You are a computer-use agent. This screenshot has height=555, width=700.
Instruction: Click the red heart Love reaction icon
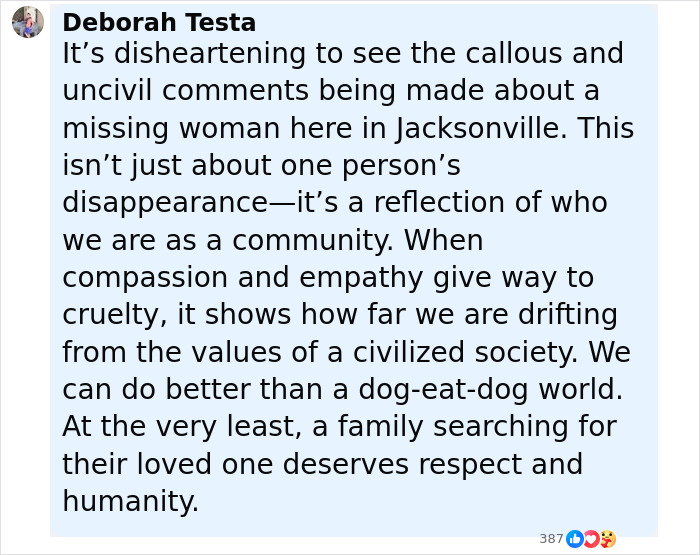pyautogui.click(x=591, y=539)
